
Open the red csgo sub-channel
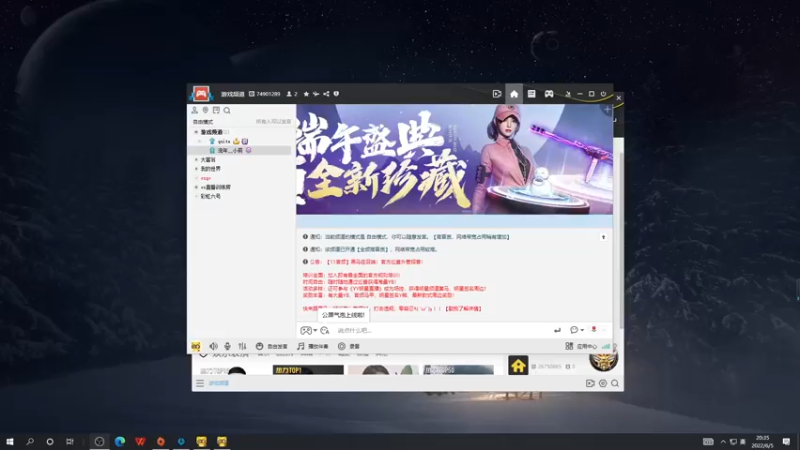click(x=205, y=178)
